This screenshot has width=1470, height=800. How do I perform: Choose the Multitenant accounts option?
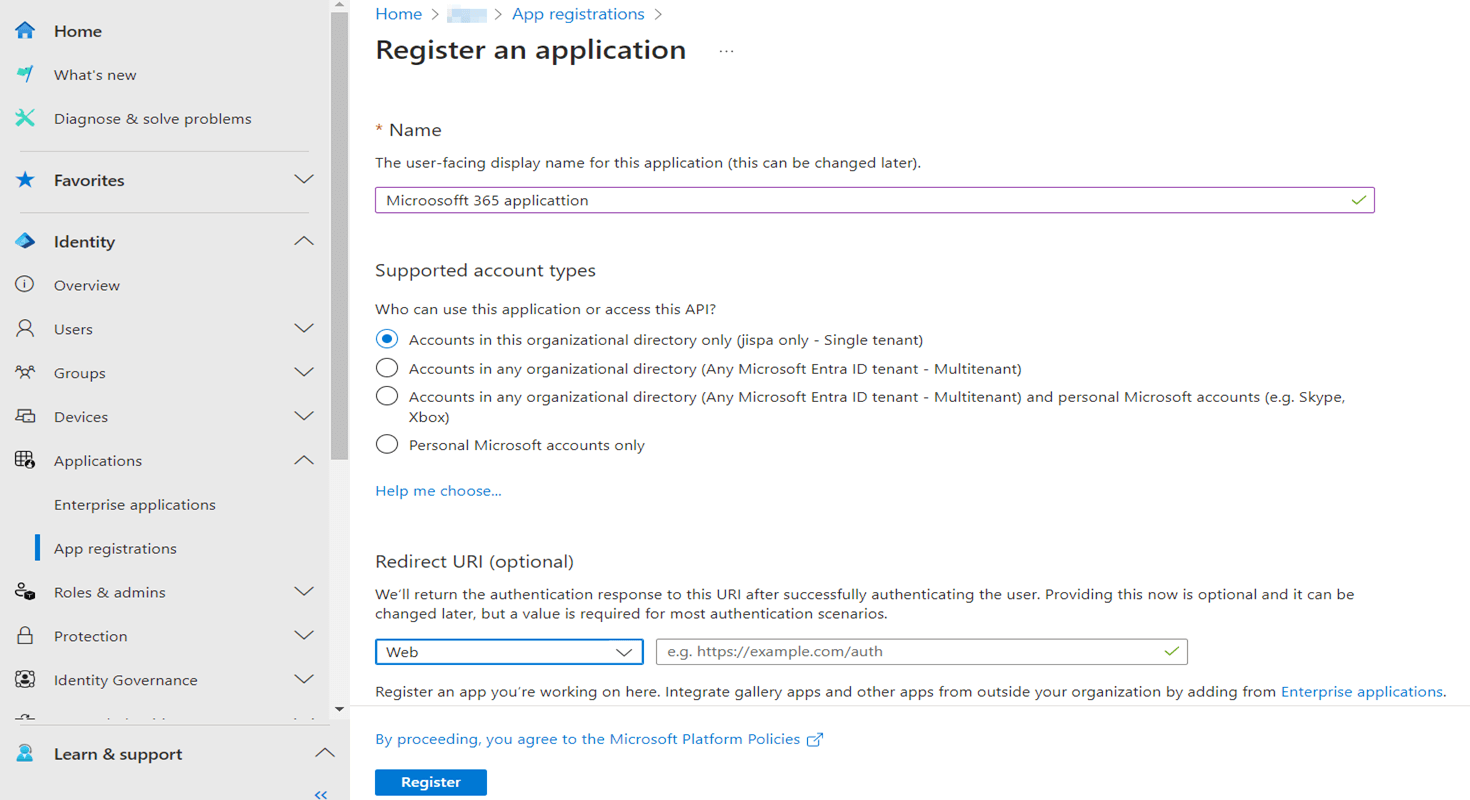click(387, 368)
